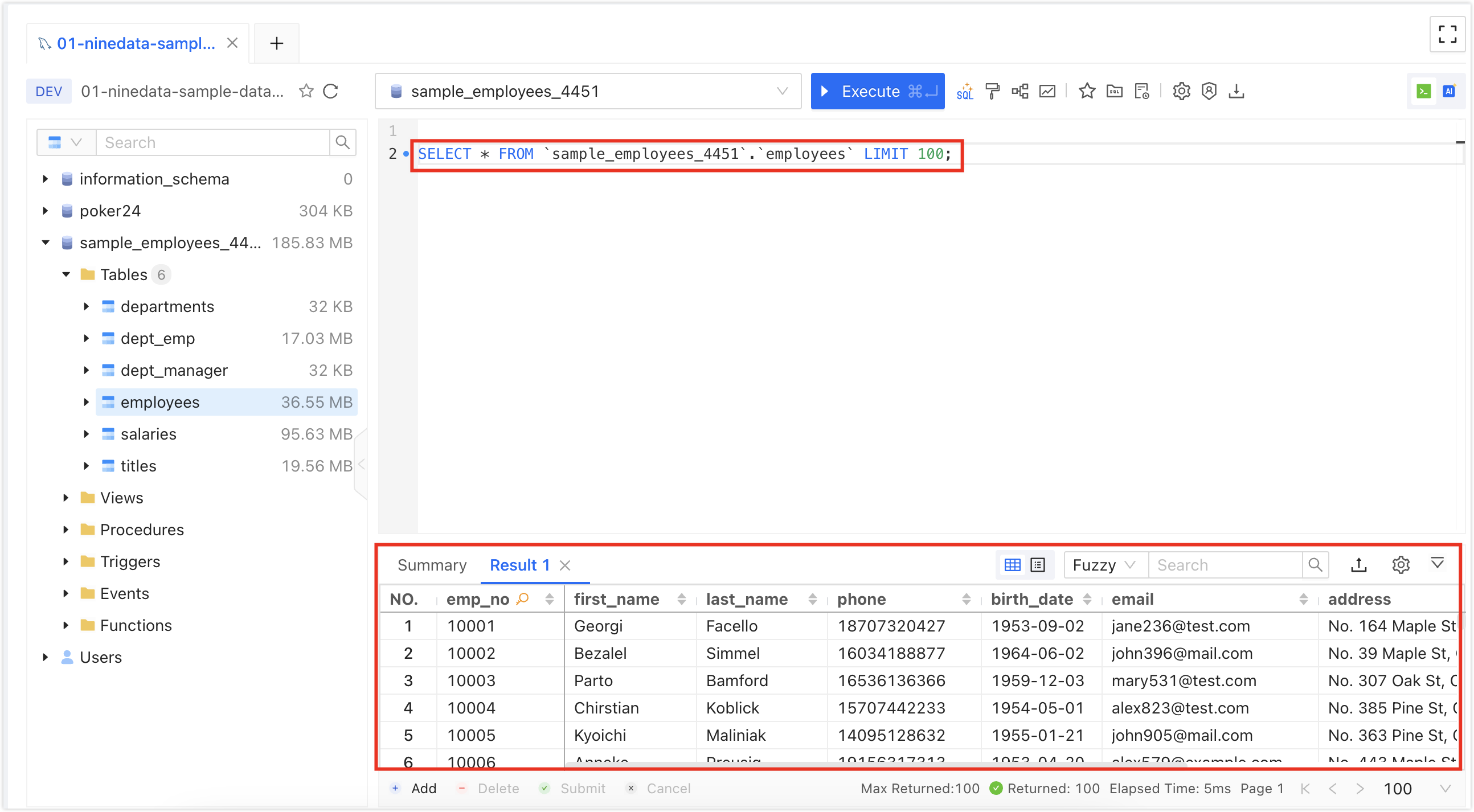Click the emp_no column search icon
Screen dimensions: 1474x812
522,598
